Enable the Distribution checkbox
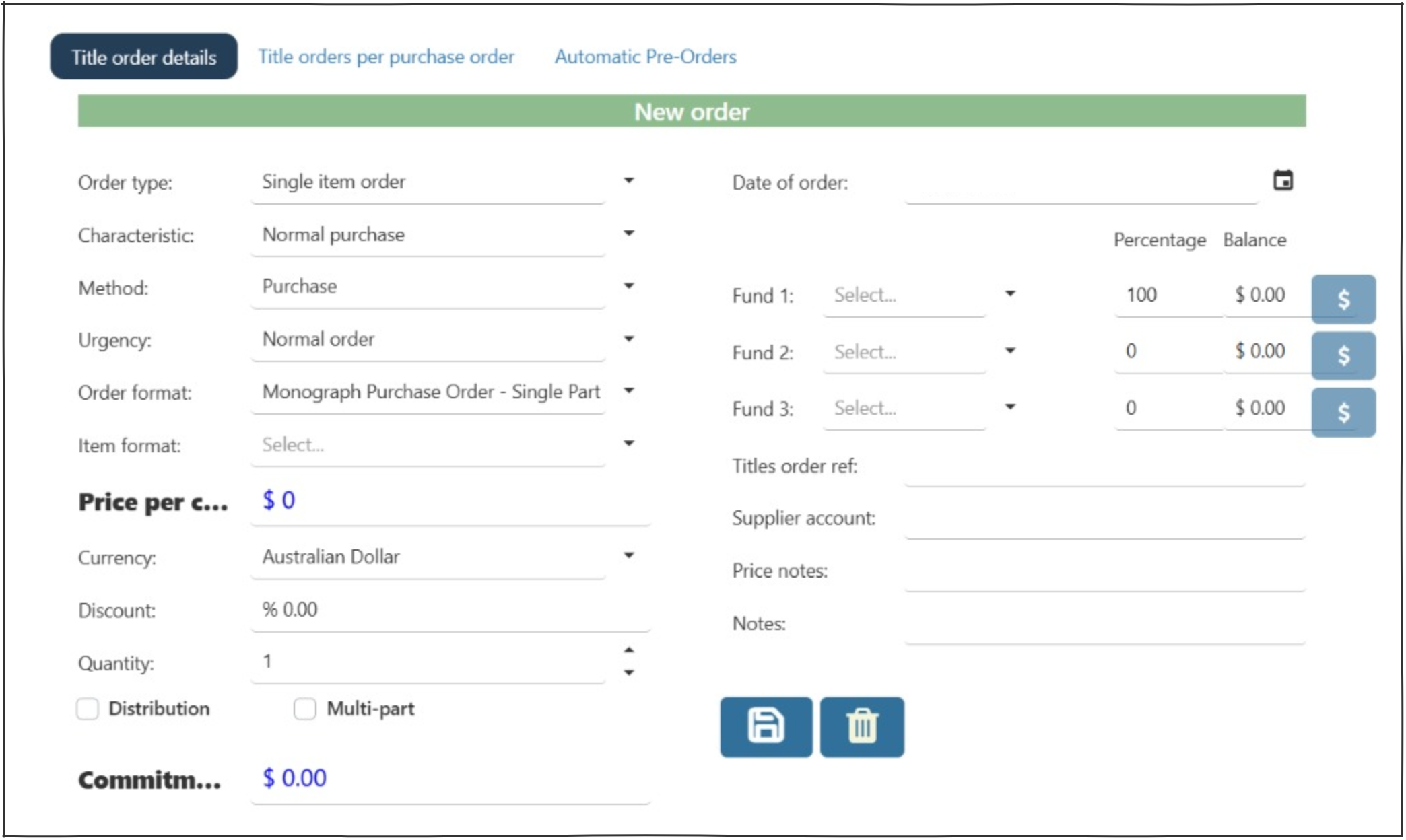 [x=88, y=709]
